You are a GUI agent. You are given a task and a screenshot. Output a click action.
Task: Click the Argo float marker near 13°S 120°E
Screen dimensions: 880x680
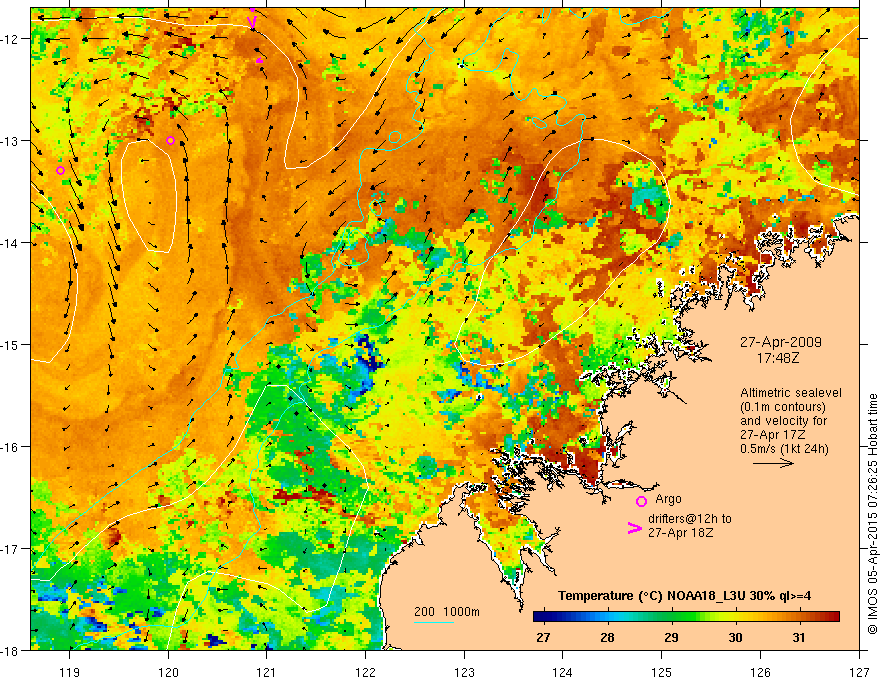[x=171, y=140]
